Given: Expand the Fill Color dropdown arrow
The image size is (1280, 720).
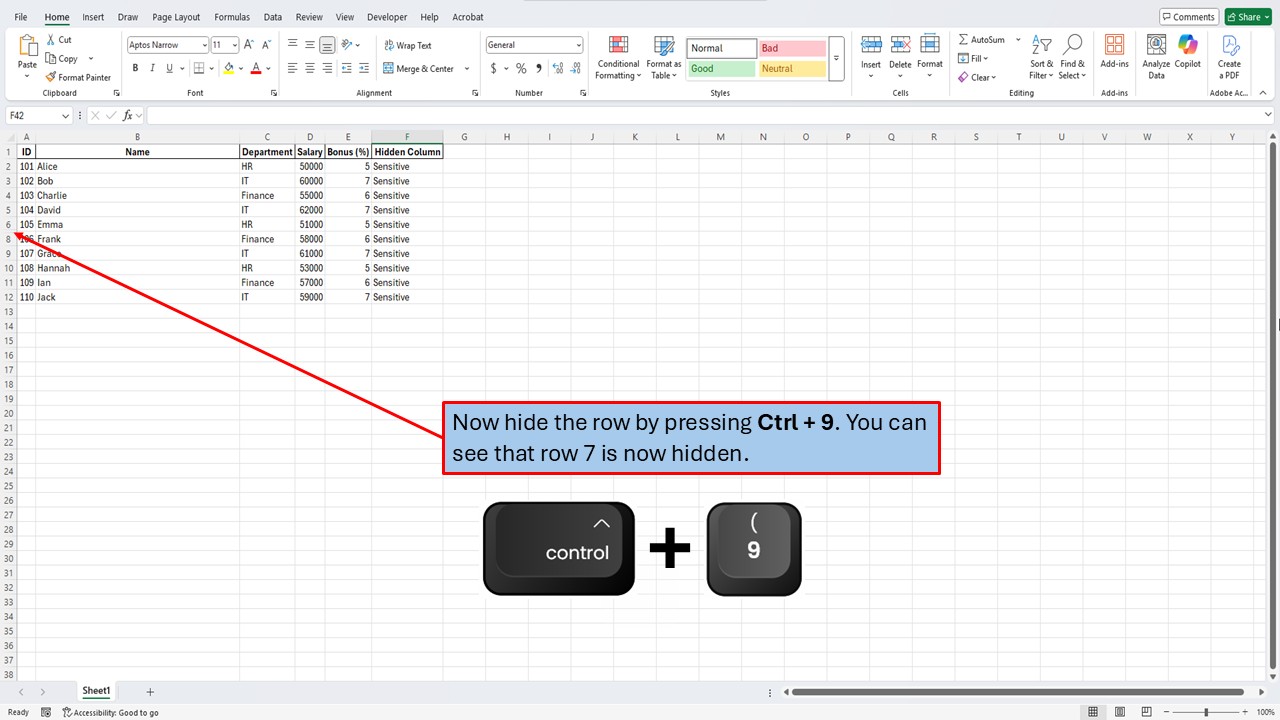Looking at the screenshot, I should tap(240, 68).
